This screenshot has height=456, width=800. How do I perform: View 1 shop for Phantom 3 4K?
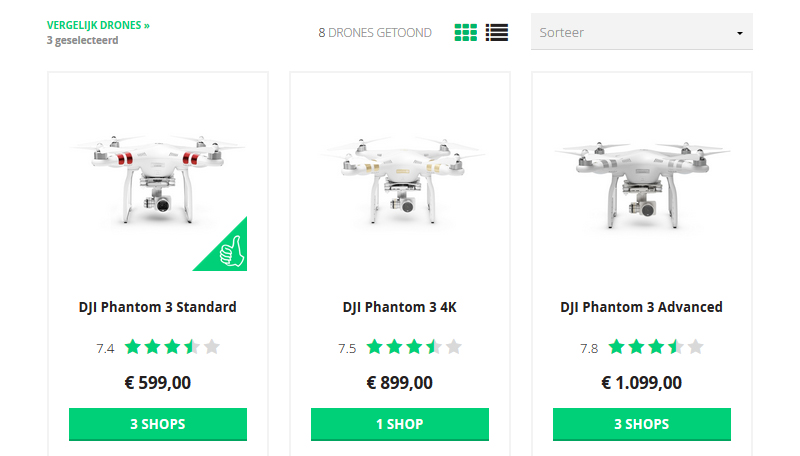click(400, 424)
